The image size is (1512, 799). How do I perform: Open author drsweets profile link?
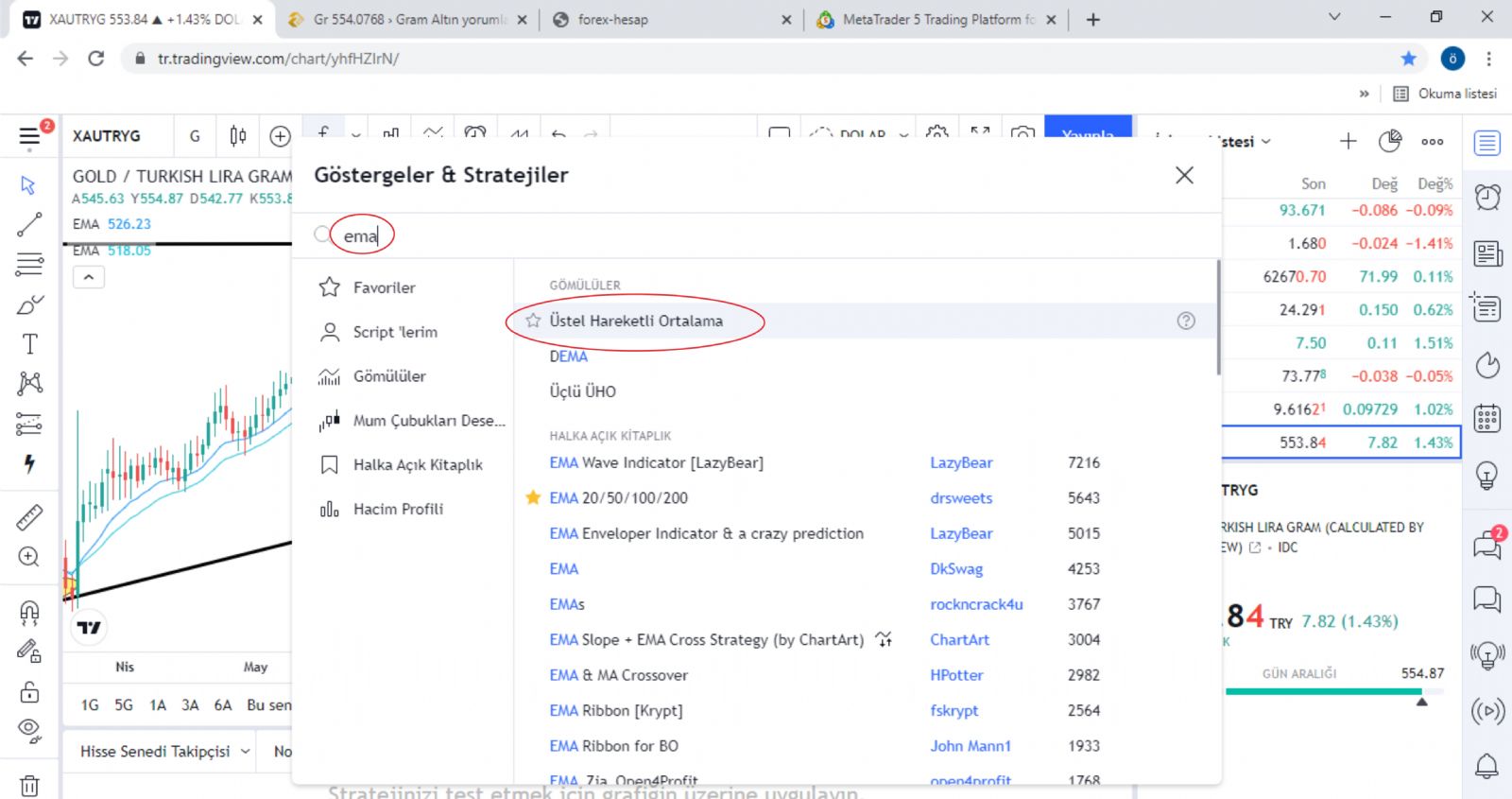coord(961,497)
